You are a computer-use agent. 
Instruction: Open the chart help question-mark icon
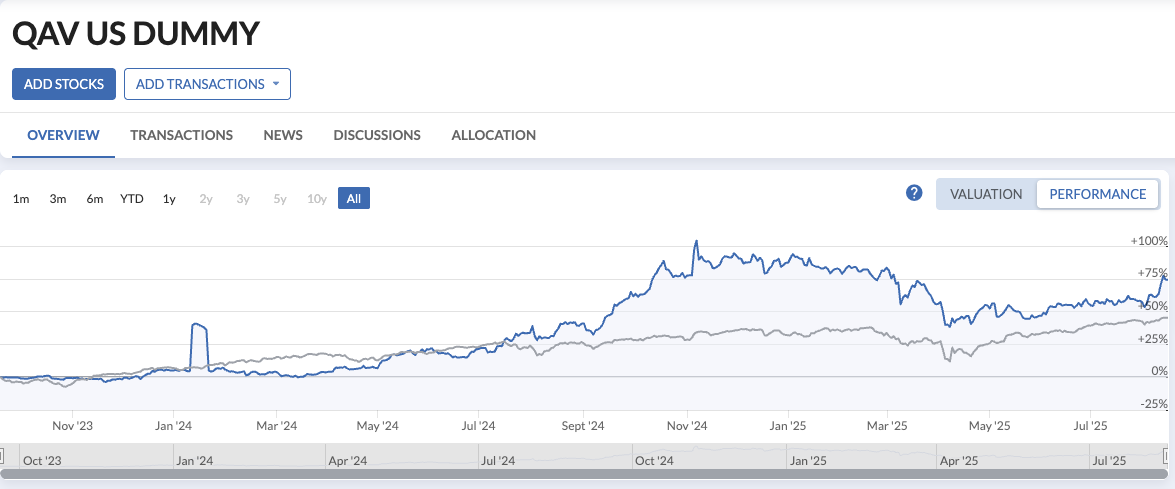913,193
